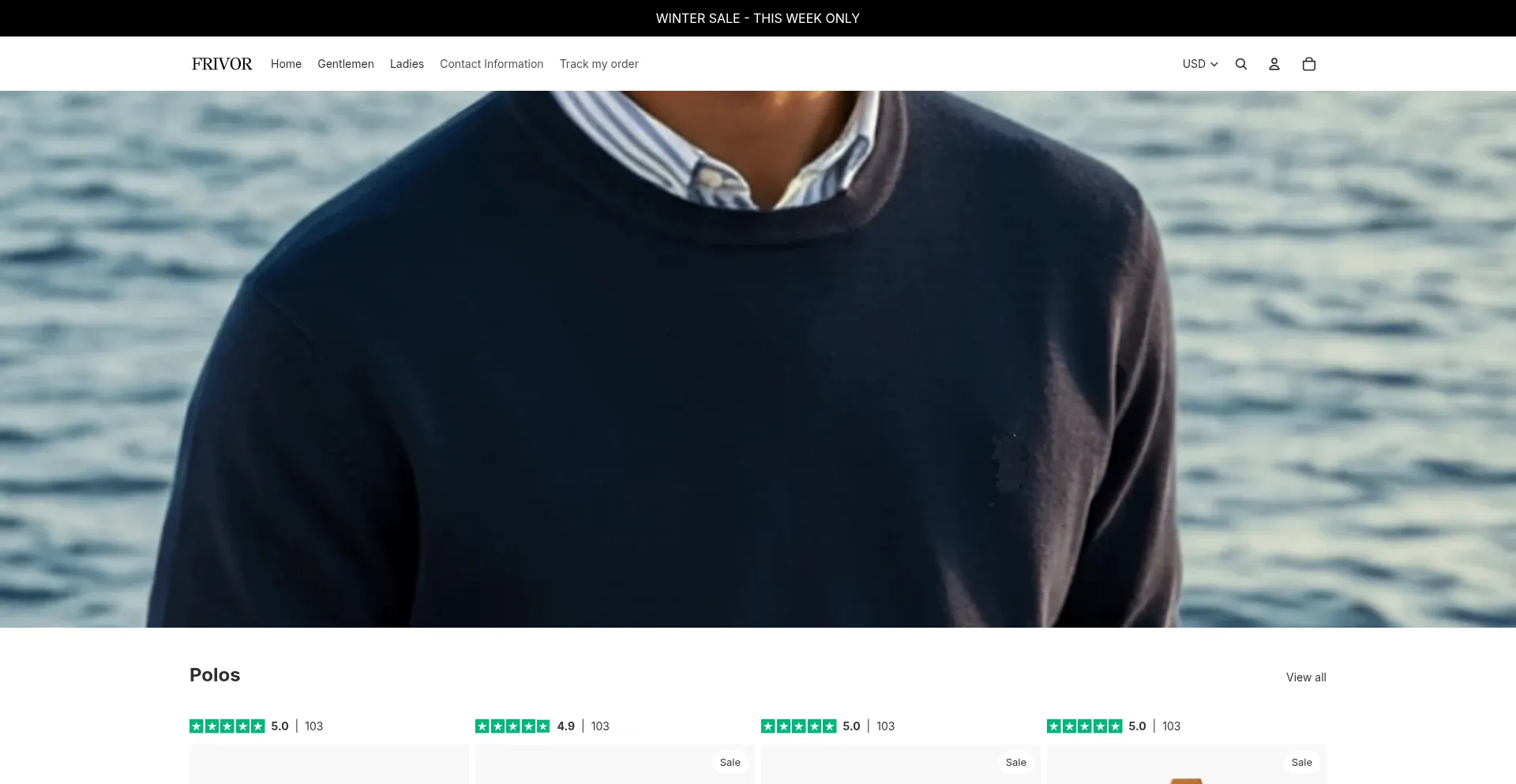Viewport: 1516px width, 784px height.
Task: Open the Ladies menu
Action: pyautogui.click(x=407, y=64)
